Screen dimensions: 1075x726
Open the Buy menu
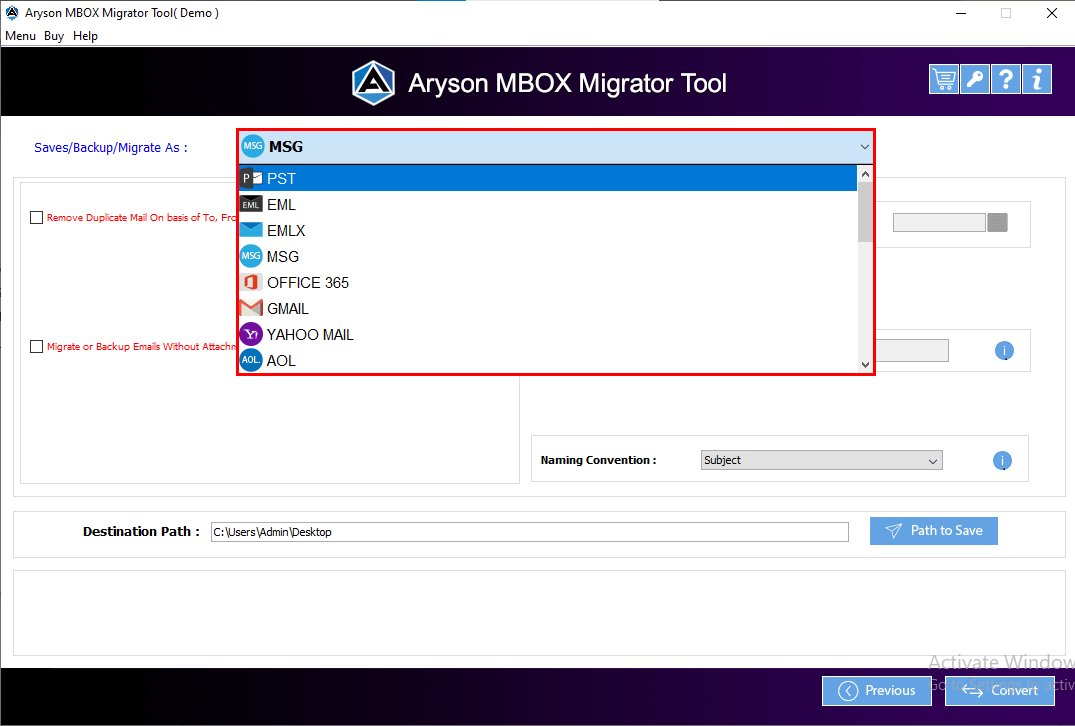53,36
